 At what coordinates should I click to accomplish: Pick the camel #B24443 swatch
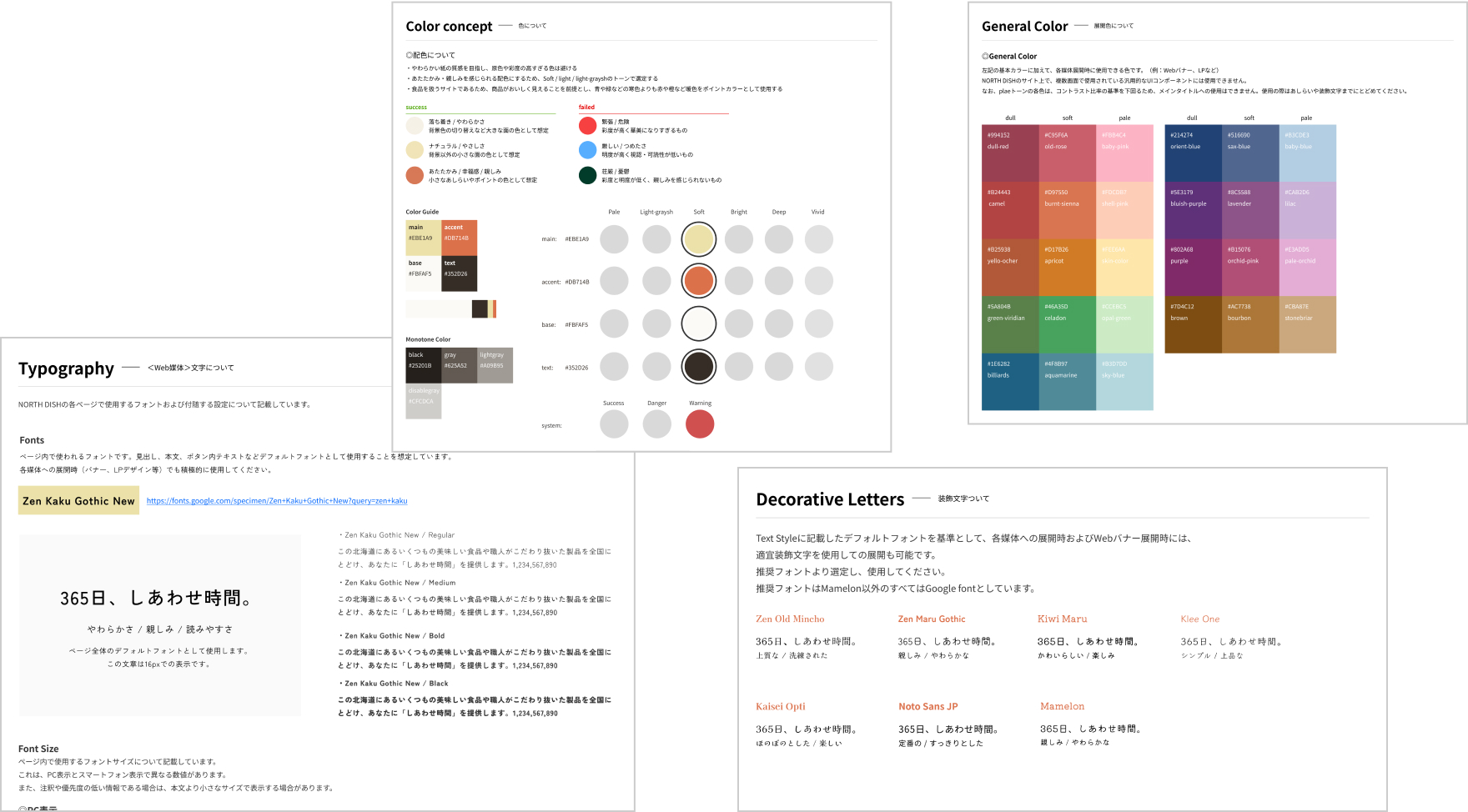tap(1010, 211)
